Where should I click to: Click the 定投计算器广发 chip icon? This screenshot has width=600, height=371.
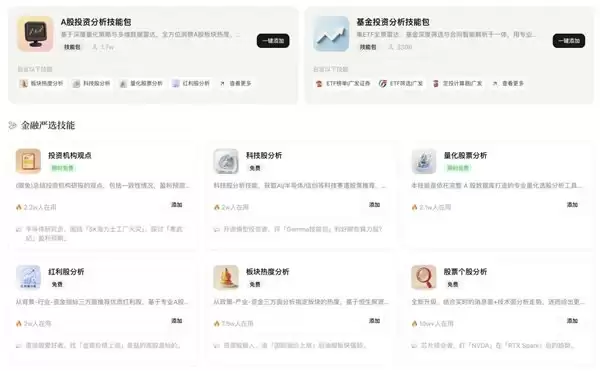[436, 83]
